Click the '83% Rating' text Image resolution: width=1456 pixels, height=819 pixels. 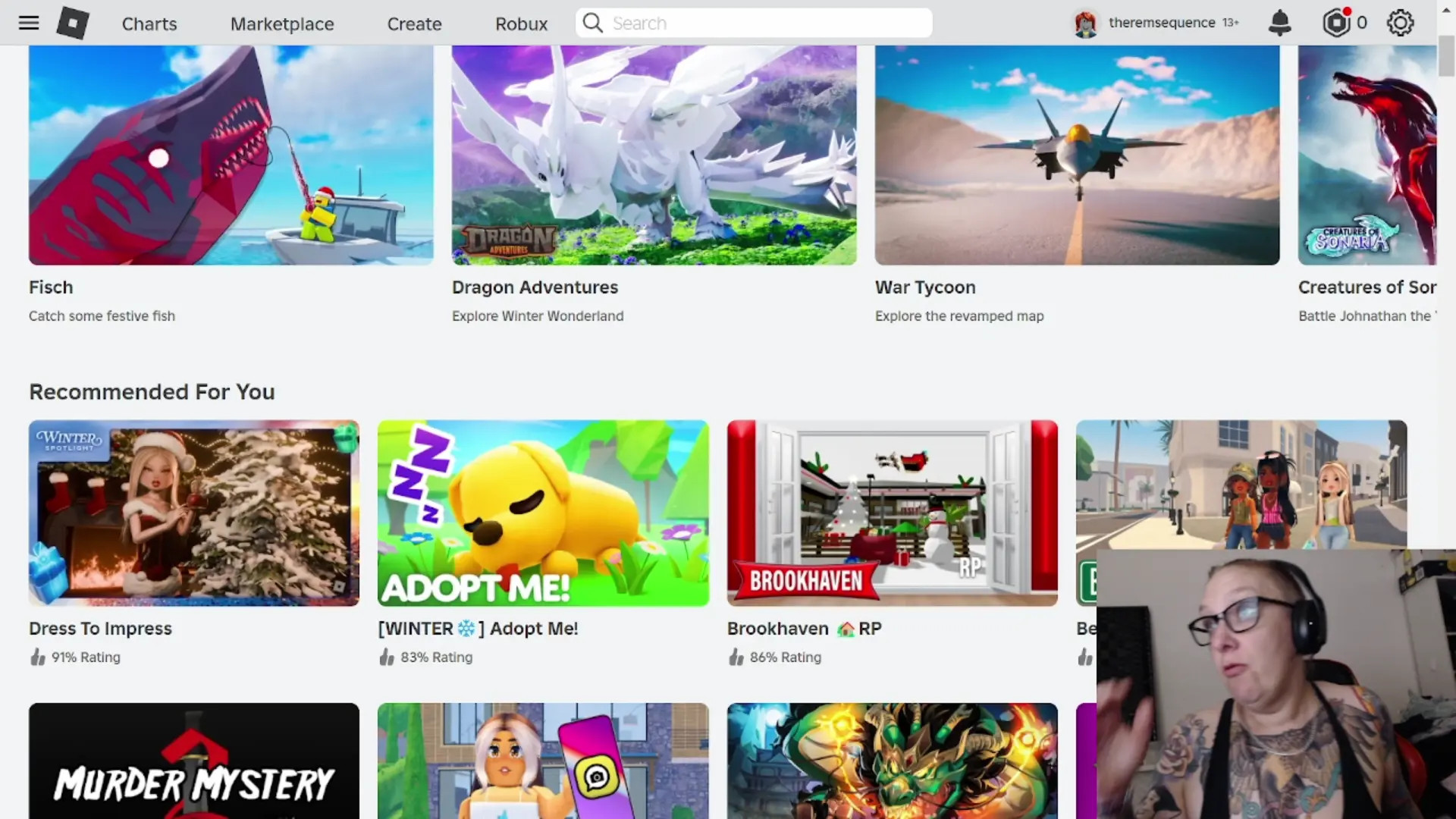pyautogui.click(x=436, y=657)
